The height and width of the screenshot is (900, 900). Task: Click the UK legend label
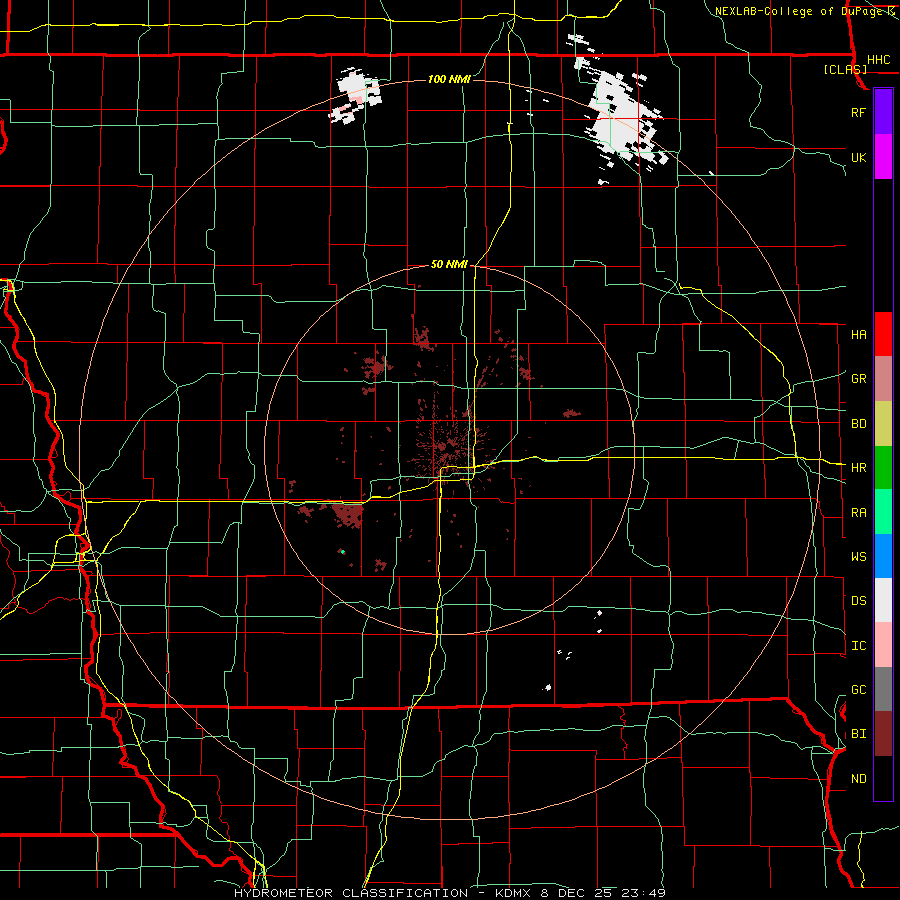coord(858,157)
